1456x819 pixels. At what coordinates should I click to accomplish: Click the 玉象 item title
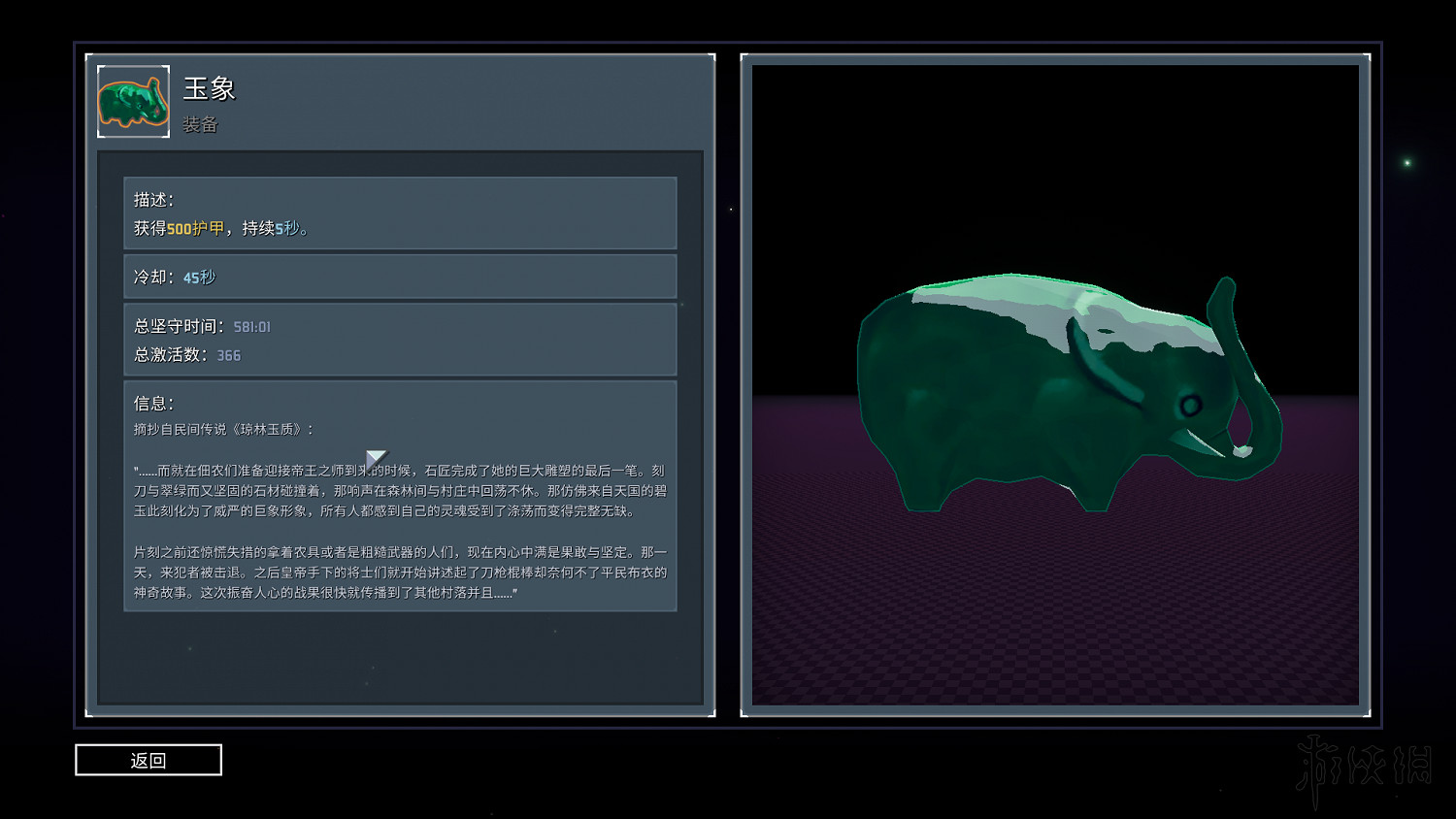(x=209, y=89)
